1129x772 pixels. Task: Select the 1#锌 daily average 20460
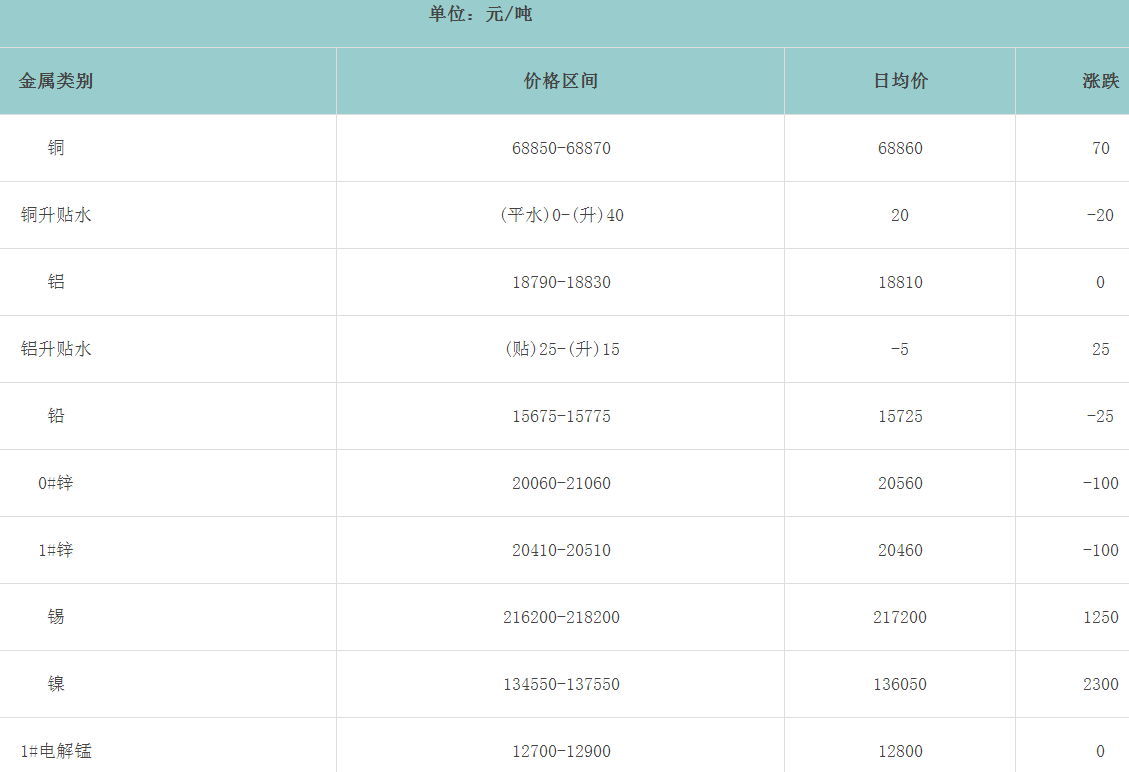tap(900, 550)
